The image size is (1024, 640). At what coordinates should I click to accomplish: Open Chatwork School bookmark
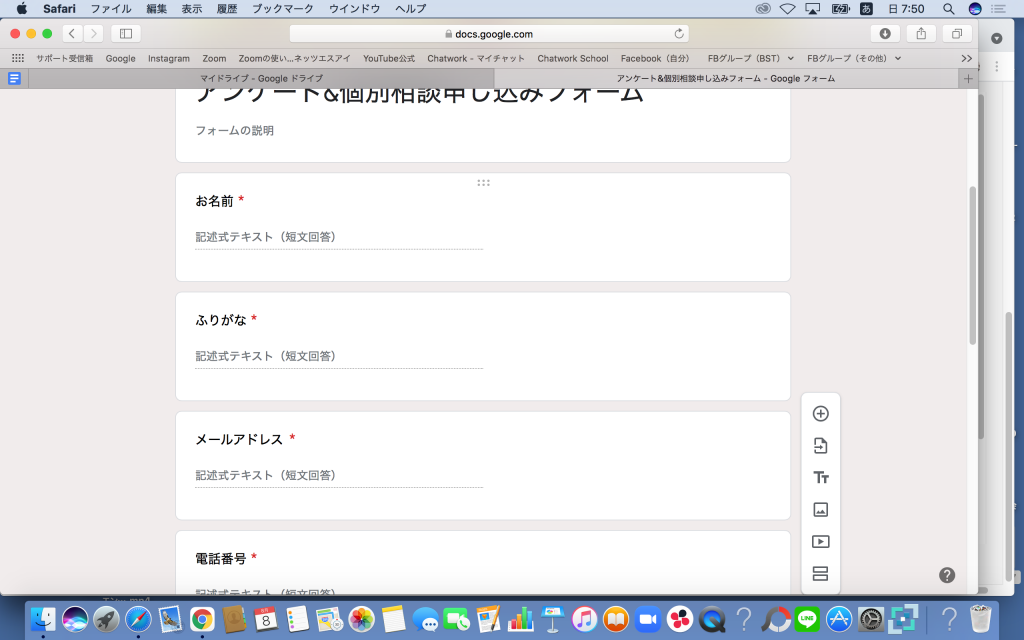pyautogui.click(x=573, y=58)
